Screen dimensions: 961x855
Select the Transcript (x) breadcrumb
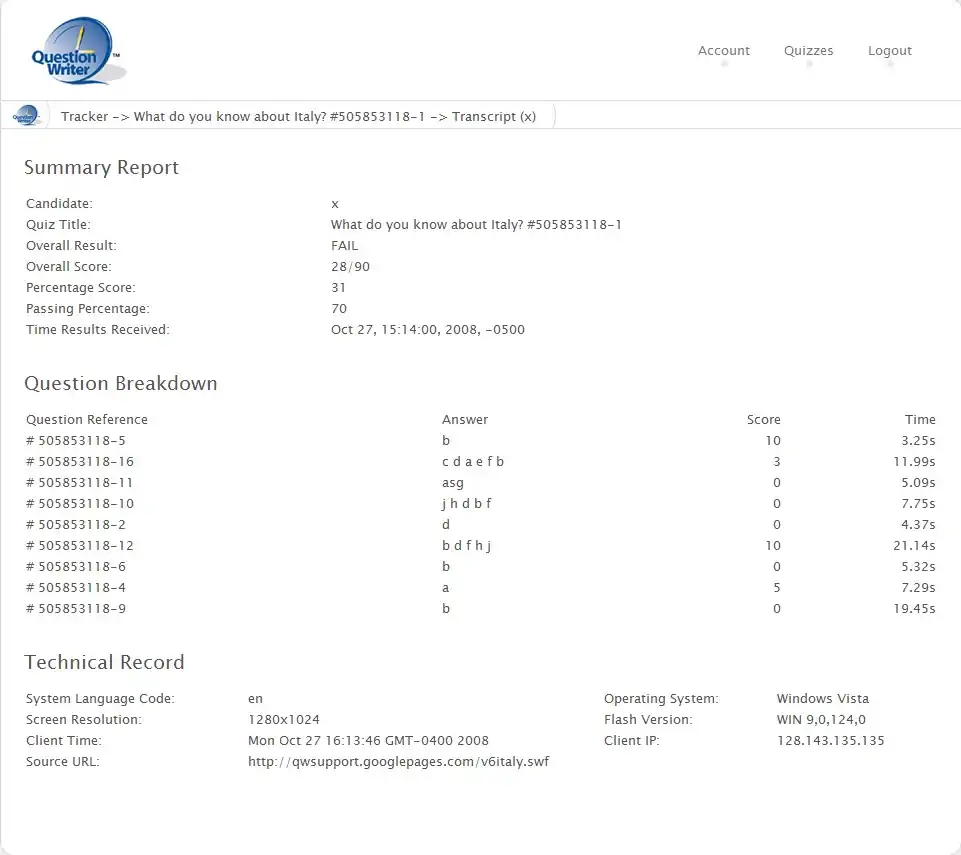pyautogui.click(x=493, y=117)
